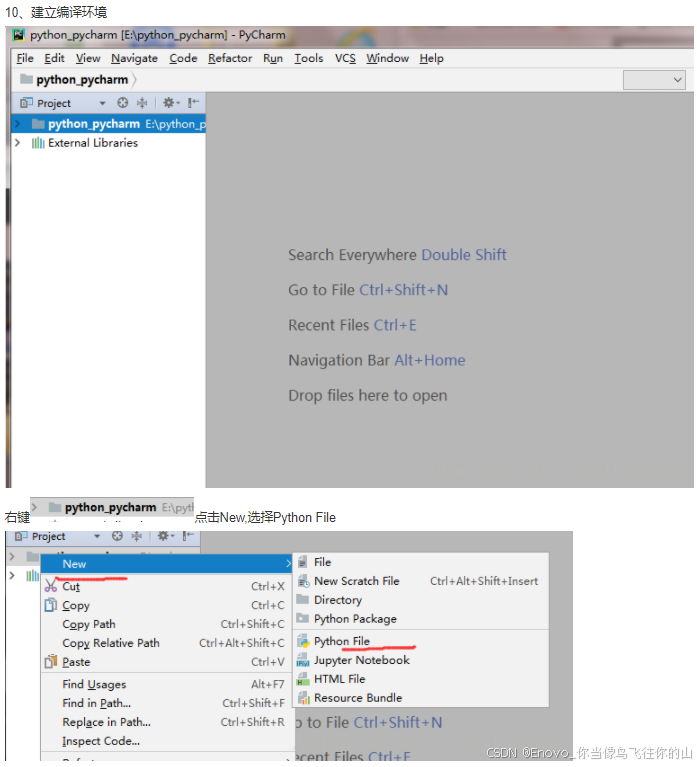Select External Libraries tree item
697x767 pixels.
point(93,143)
